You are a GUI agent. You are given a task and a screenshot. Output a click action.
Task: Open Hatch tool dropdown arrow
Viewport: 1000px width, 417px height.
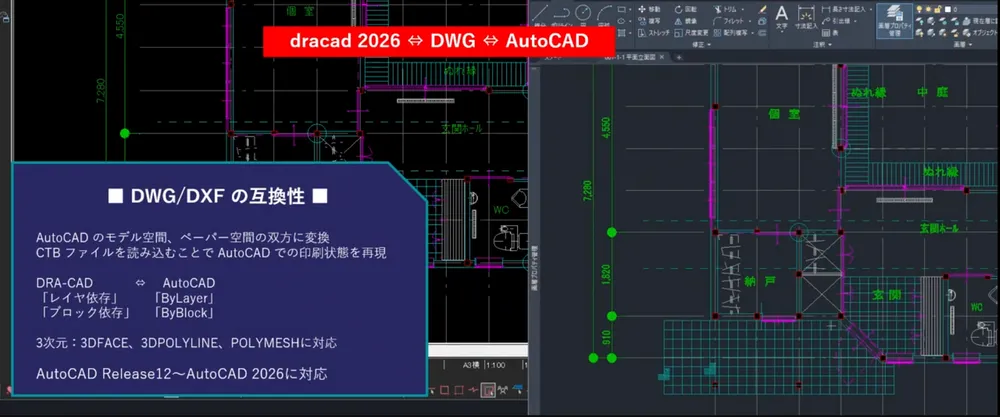pos(630,33)
